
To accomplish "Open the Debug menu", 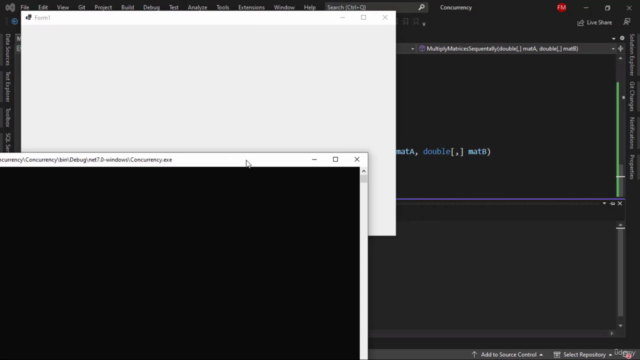I will 151,7.
